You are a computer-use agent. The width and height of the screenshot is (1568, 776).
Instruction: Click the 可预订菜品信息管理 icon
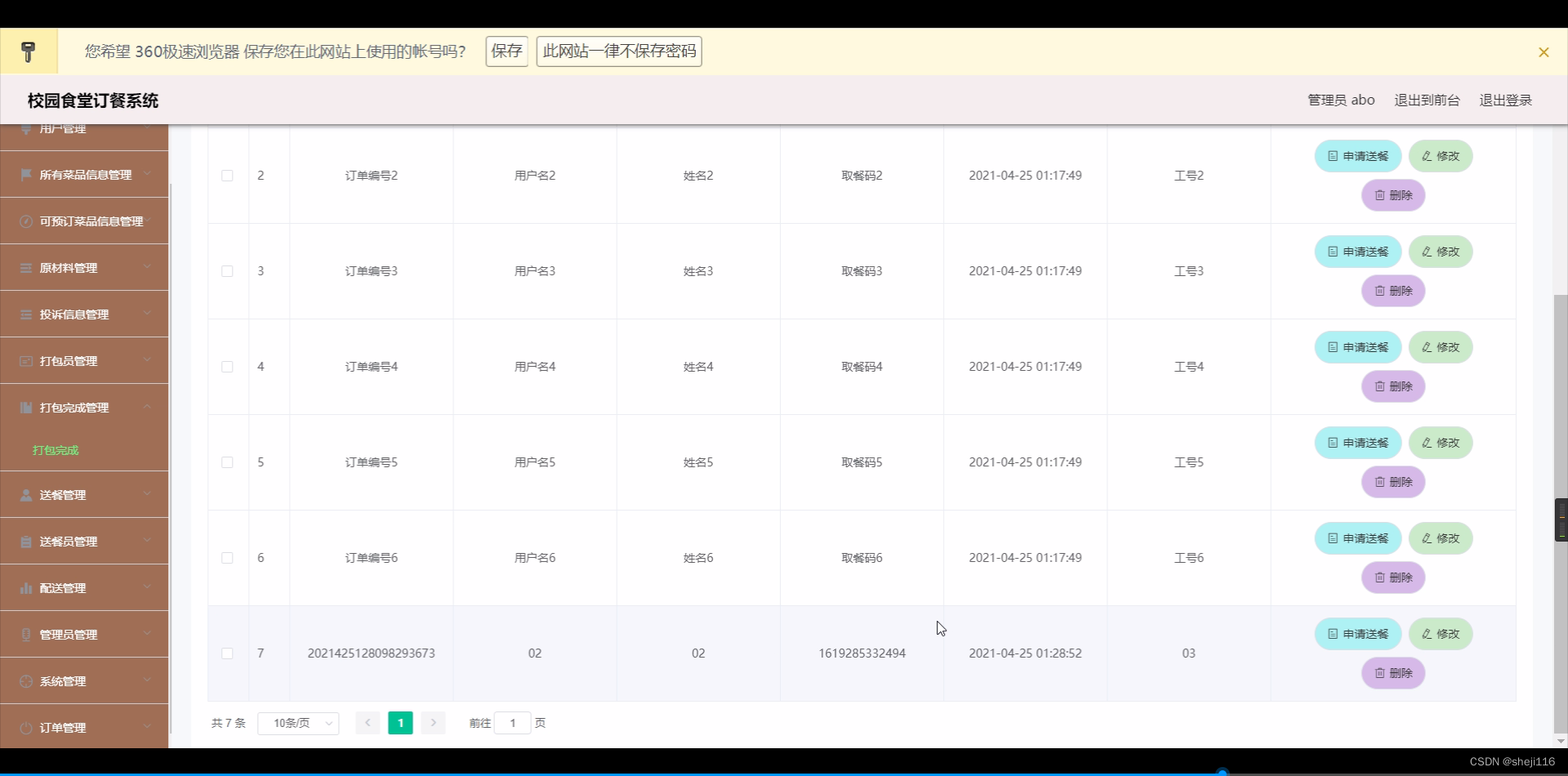[x=25, y=221]
